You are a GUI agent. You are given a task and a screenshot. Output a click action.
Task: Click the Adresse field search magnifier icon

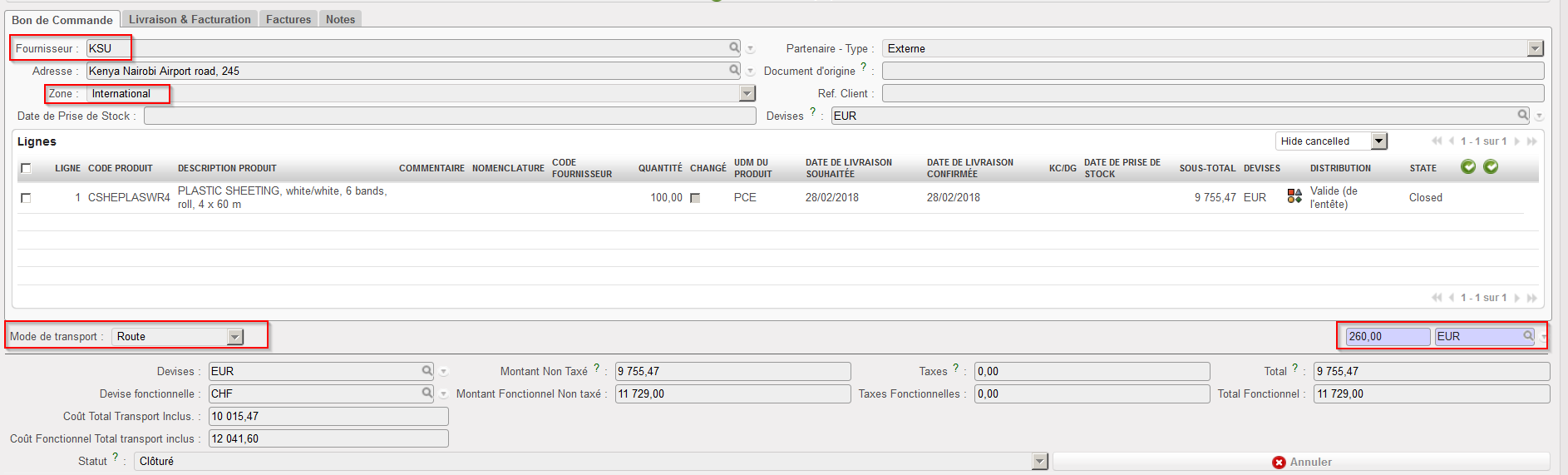pyautogui.click(x=734, y=71)
